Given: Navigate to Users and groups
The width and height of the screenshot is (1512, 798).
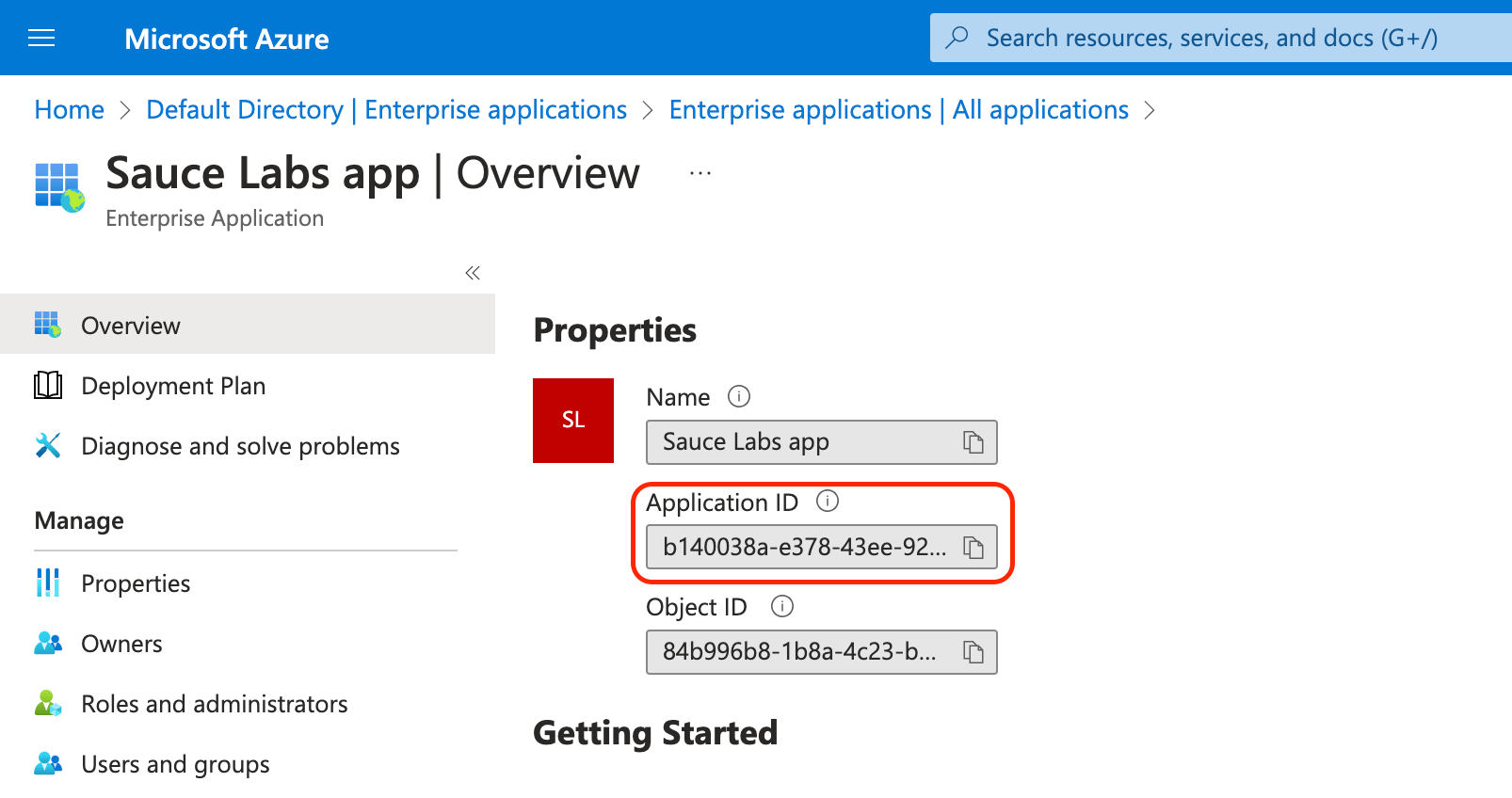Looking at the screenshot, I should (175, 764).
